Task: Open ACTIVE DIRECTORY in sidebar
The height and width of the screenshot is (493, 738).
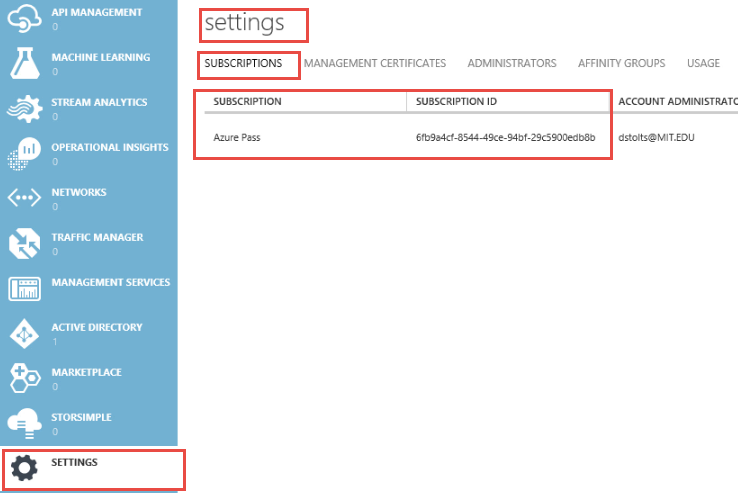Action: [89, 333]
